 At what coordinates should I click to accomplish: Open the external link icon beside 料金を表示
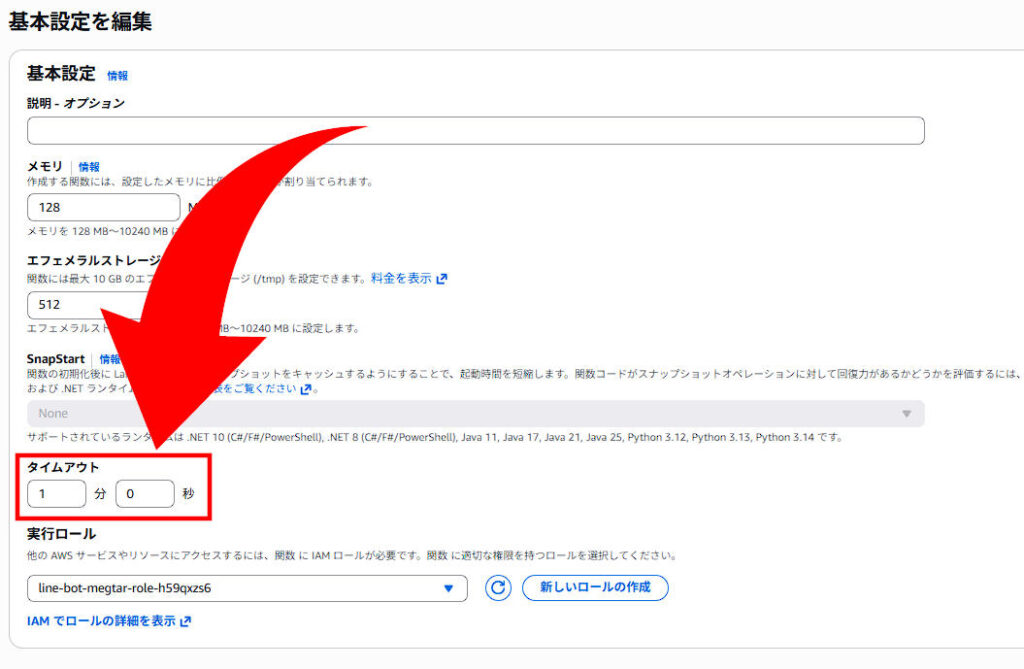coord(440,278)
